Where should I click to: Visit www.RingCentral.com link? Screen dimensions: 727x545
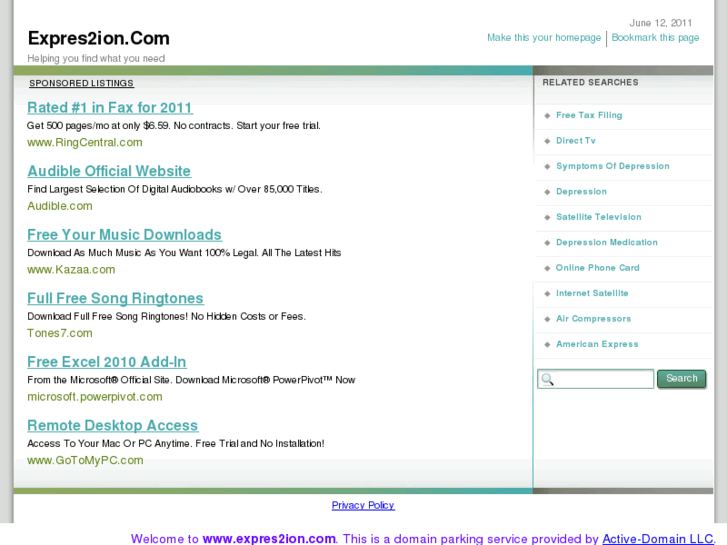point(85,142)
